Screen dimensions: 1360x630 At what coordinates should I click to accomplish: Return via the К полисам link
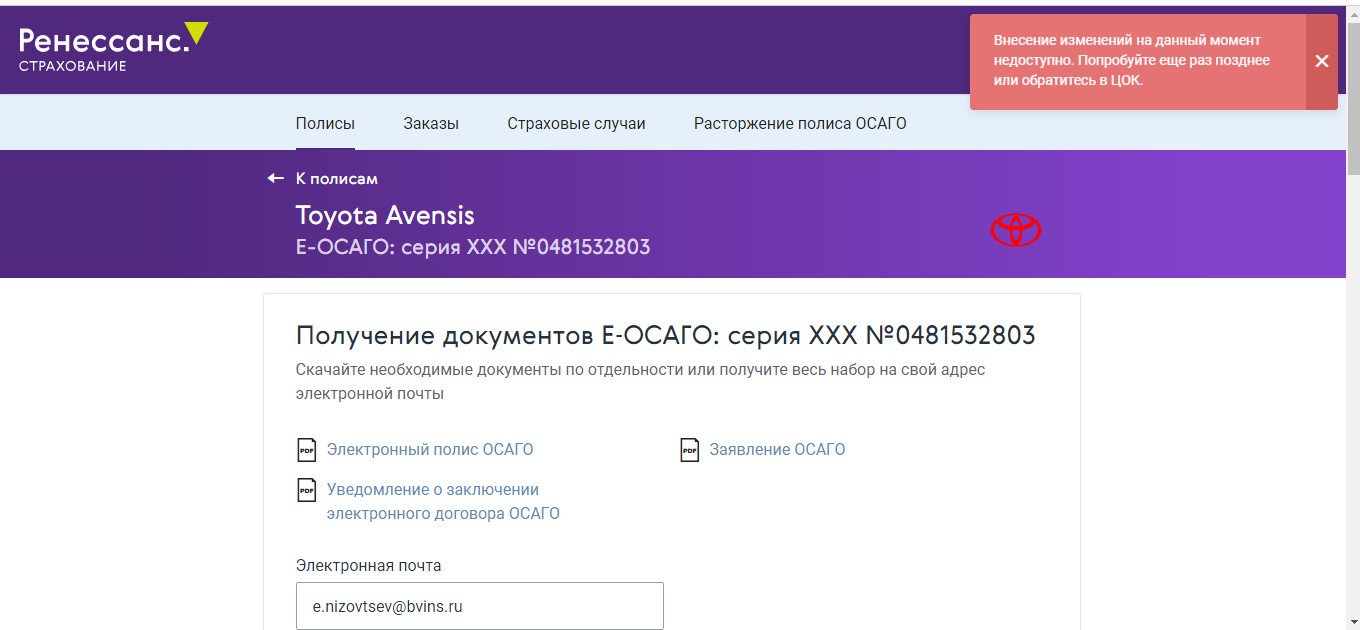(x=337, y=179)
